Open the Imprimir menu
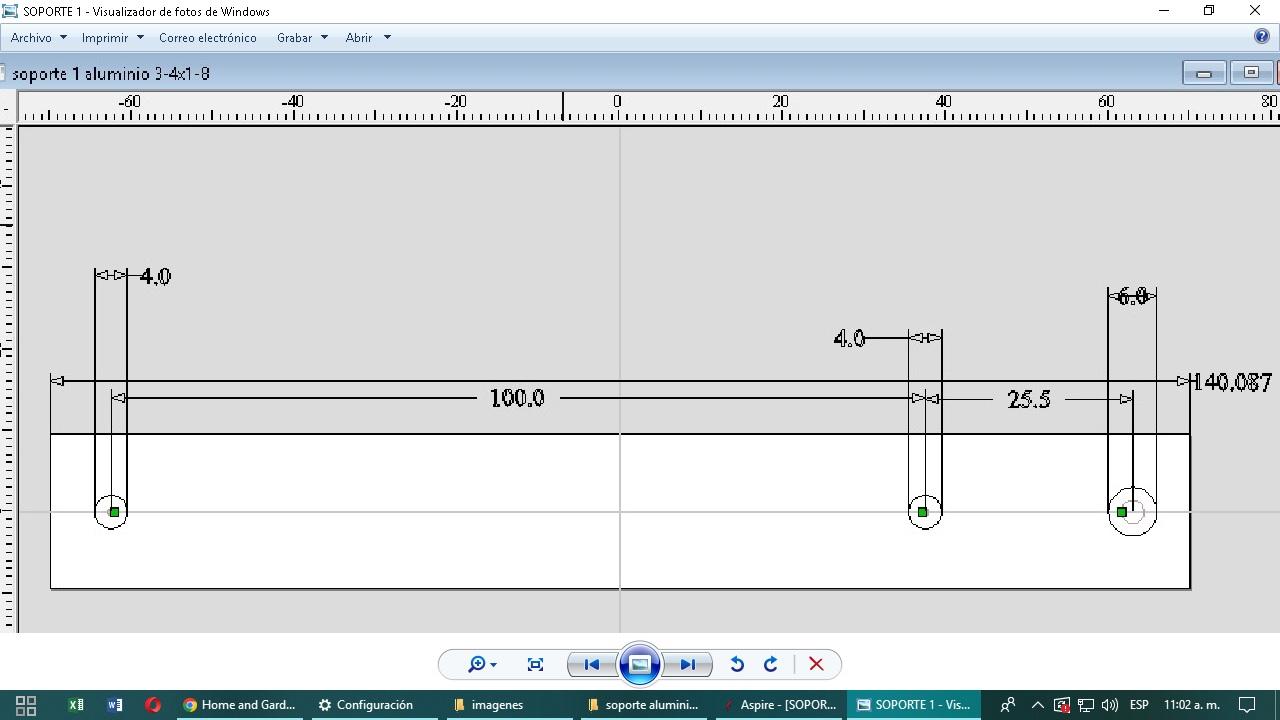 tap(113, 38)
